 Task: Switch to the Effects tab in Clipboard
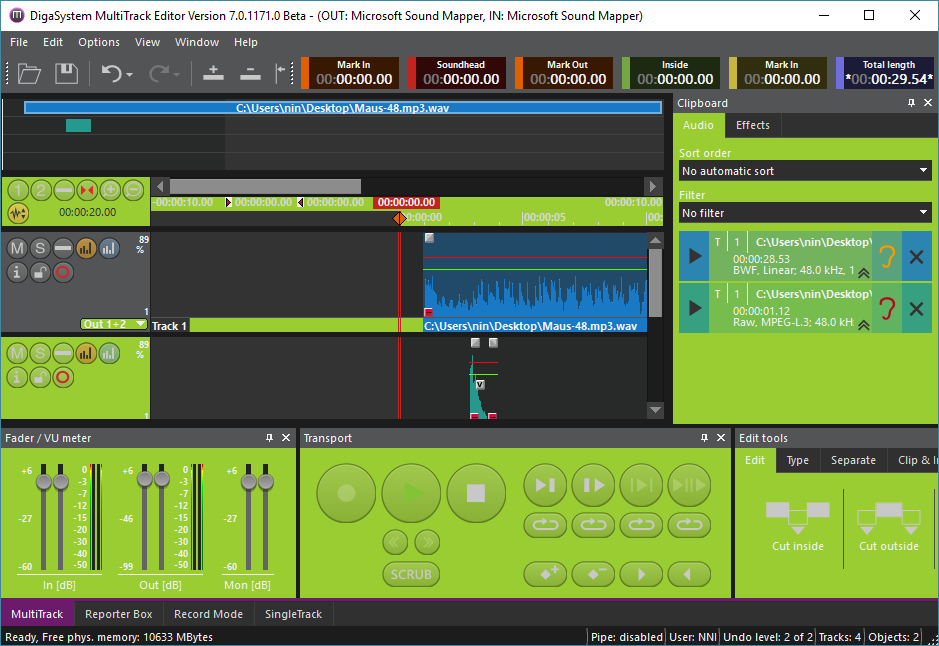pyautogui.click(x=752, y=125)
